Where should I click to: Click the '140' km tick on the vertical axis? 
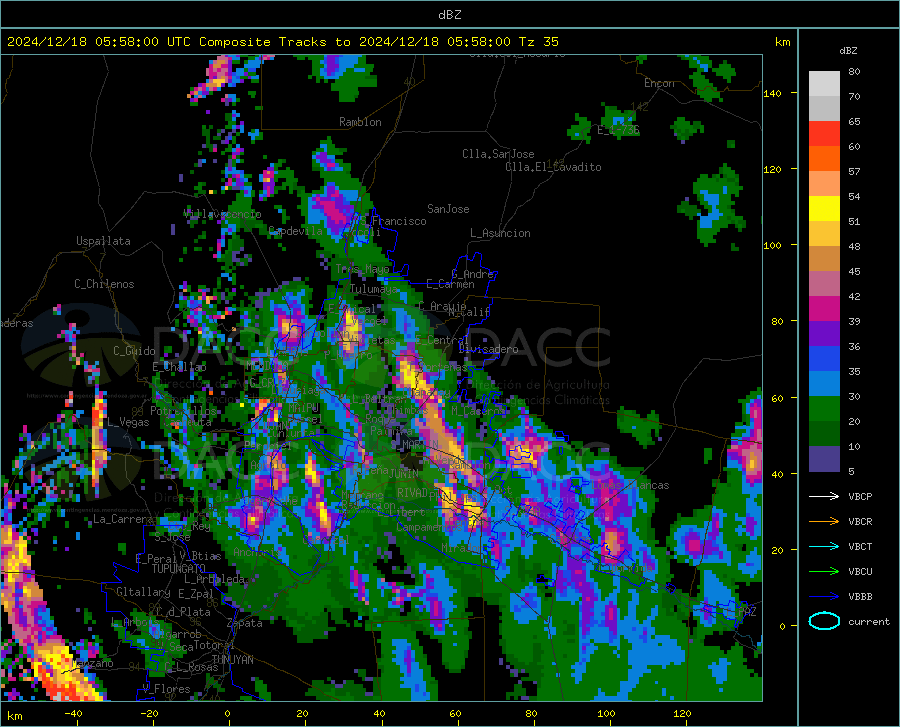[x=772, y=94]
